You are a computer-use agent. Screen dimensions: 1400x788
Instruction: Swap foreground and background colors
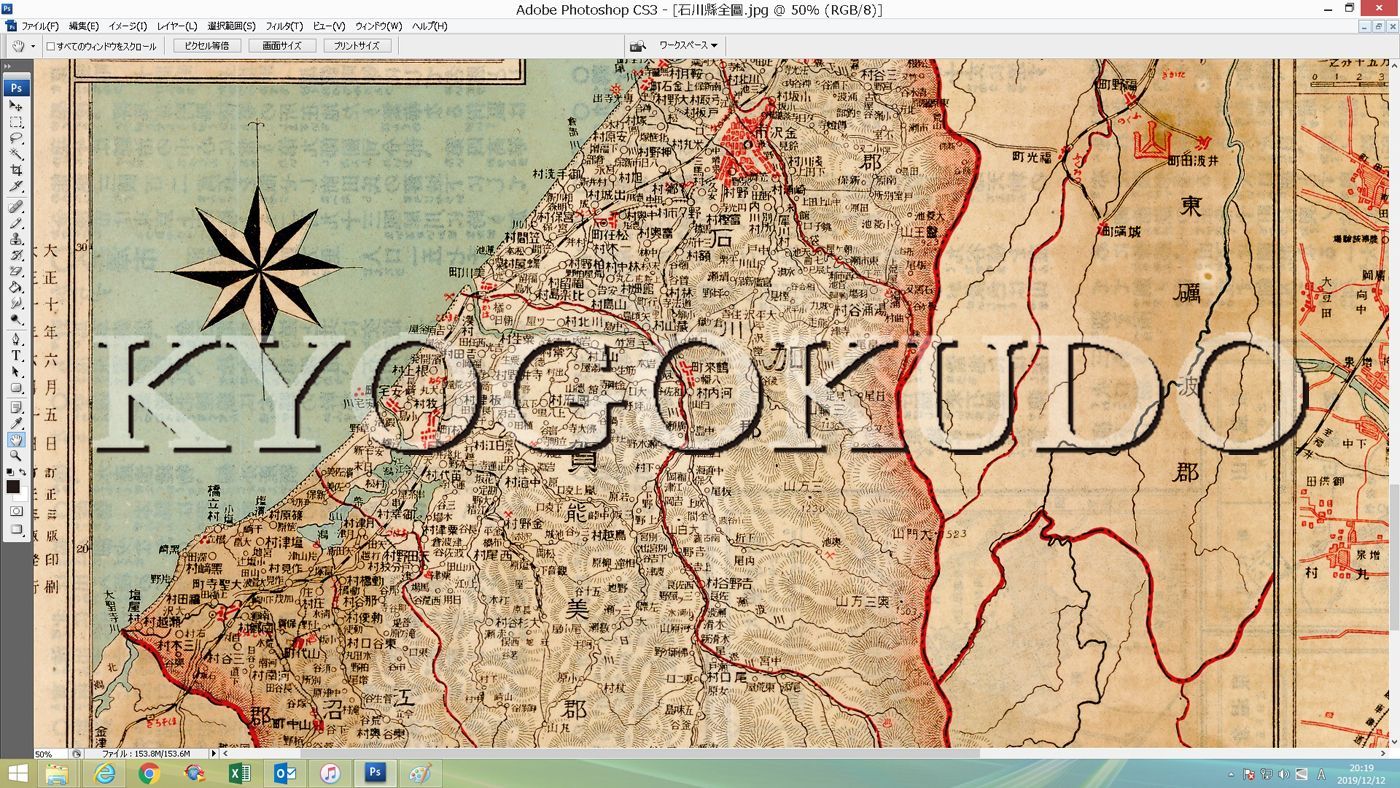coord(23,472)
